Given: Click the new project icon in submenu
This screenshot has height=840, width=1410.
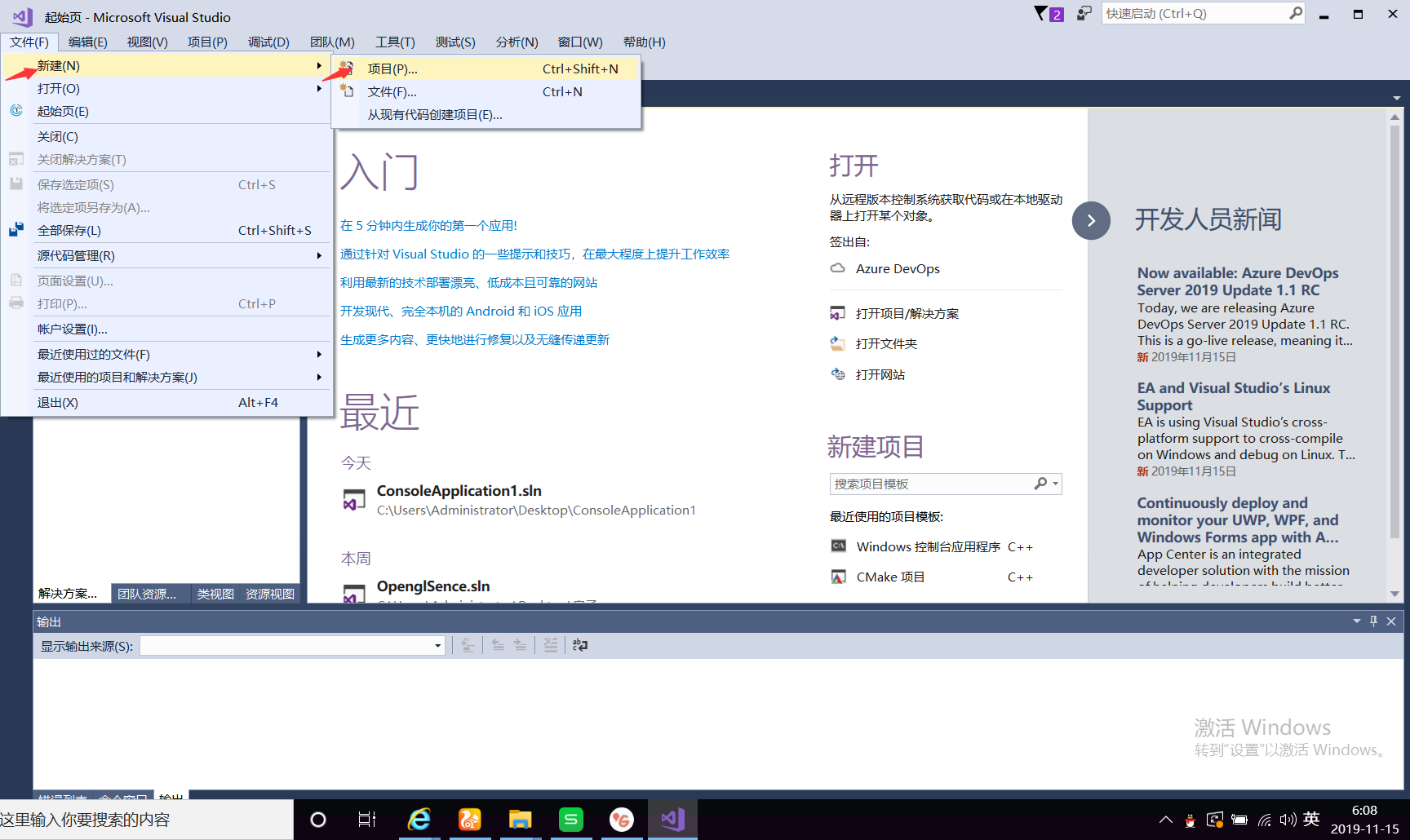Looking at the screenshot, I should coord(346,69).
